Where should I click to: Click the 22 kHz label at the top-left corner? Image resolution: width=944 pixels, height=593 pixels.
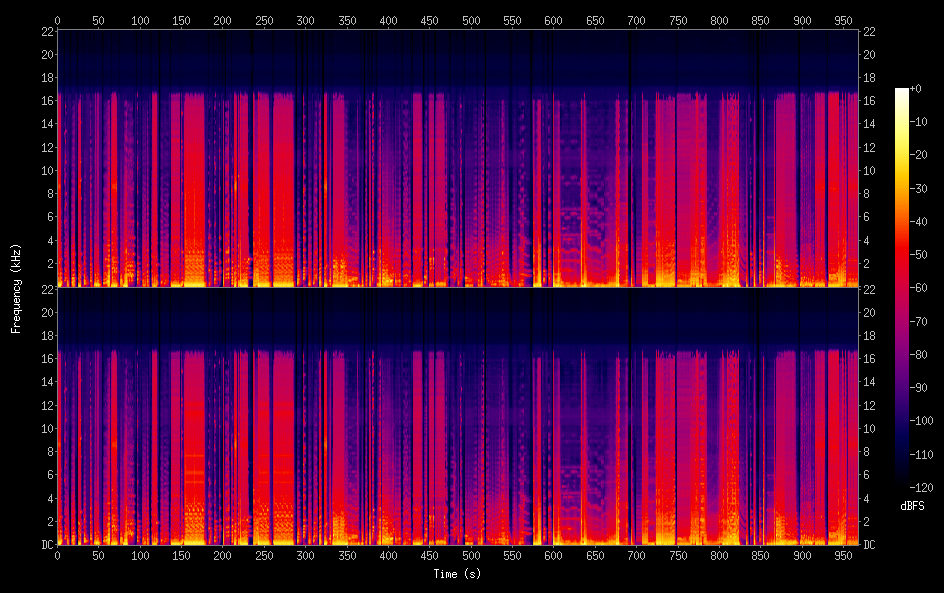(x=44, y=32)
